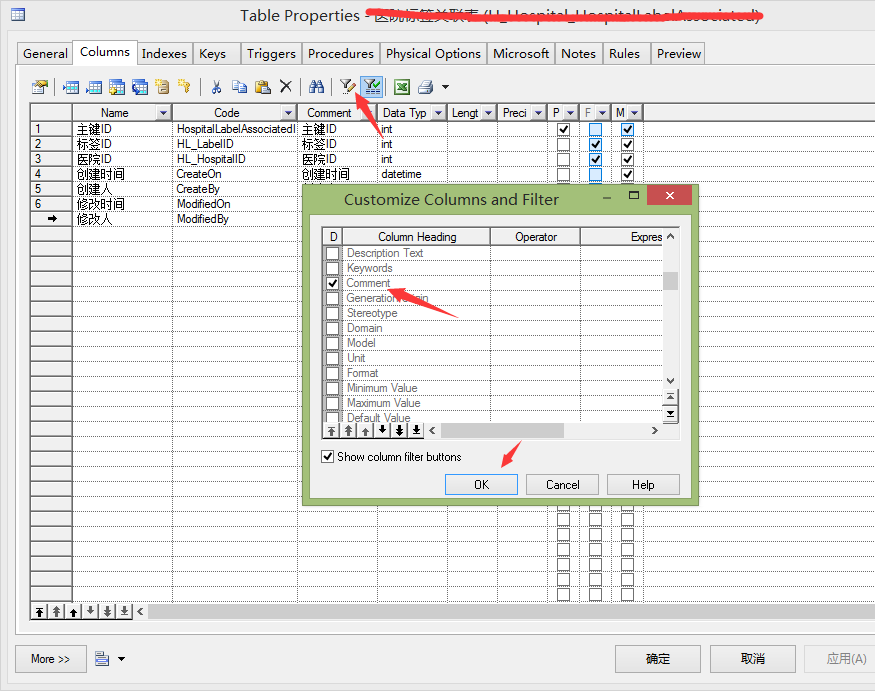Click main grid move-to-bottom arrow button
The image size is (875, 691).
(124, 612)
